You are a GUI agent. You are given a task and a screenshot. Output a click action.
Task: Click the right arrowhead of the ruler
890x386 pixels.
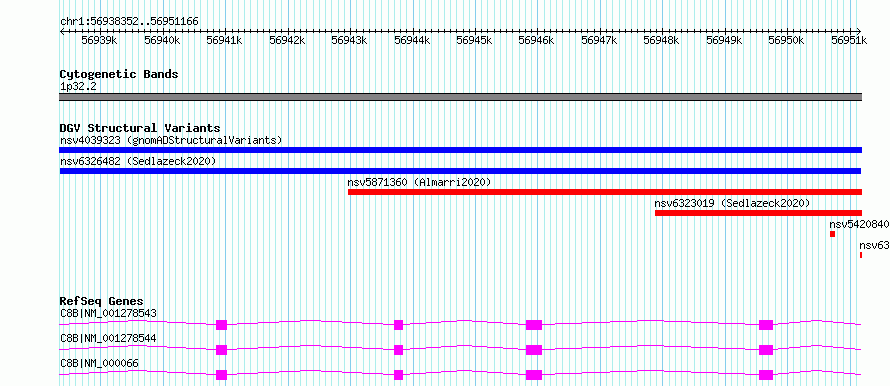tap(859, 32)
